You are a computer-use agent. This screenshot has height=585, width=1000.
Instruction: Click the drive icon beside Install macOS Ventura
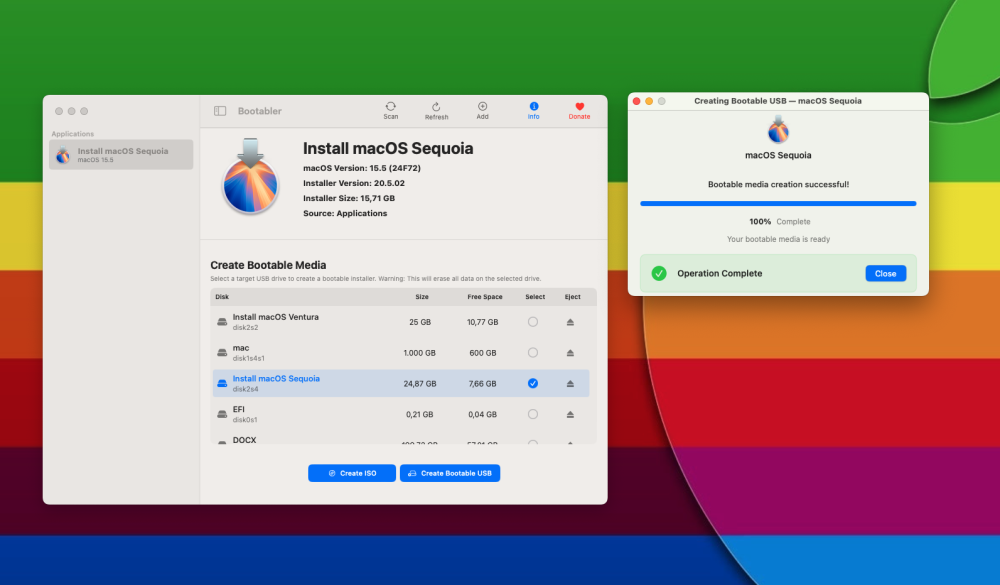[222, 322]
